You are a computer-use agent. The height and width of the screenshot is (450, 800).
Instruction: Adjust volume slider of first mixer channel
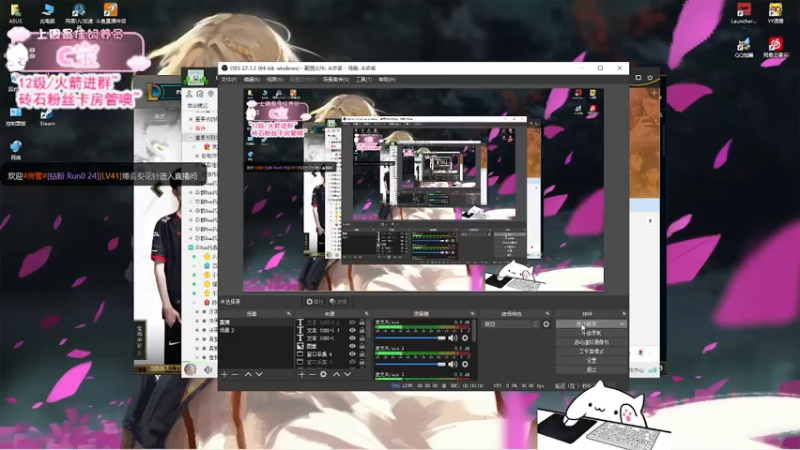tap(411, 338)
